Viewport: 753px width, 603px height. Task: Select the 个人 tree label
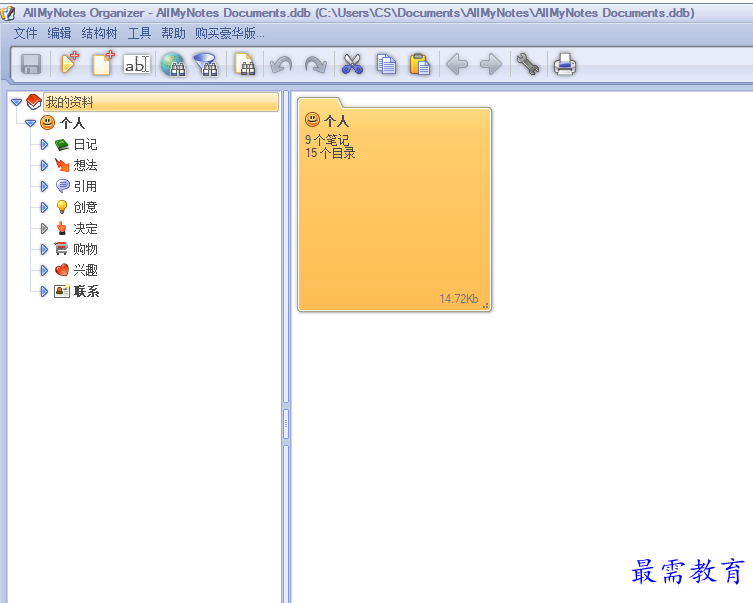click(72, 123)
